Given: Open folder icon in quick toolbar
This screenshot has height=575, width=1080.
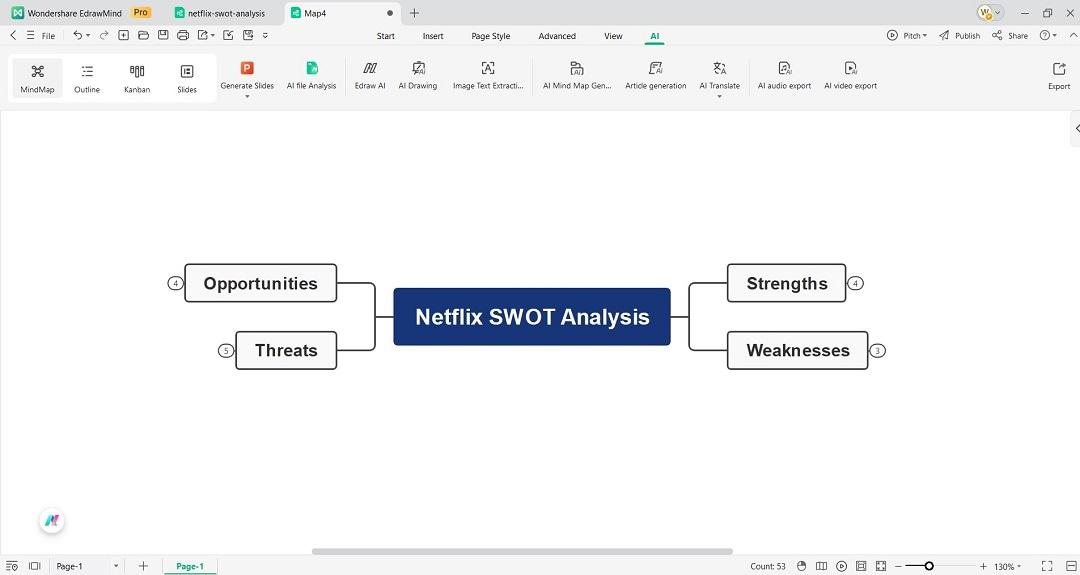Looking at the screenshot, I should [143, 35].
